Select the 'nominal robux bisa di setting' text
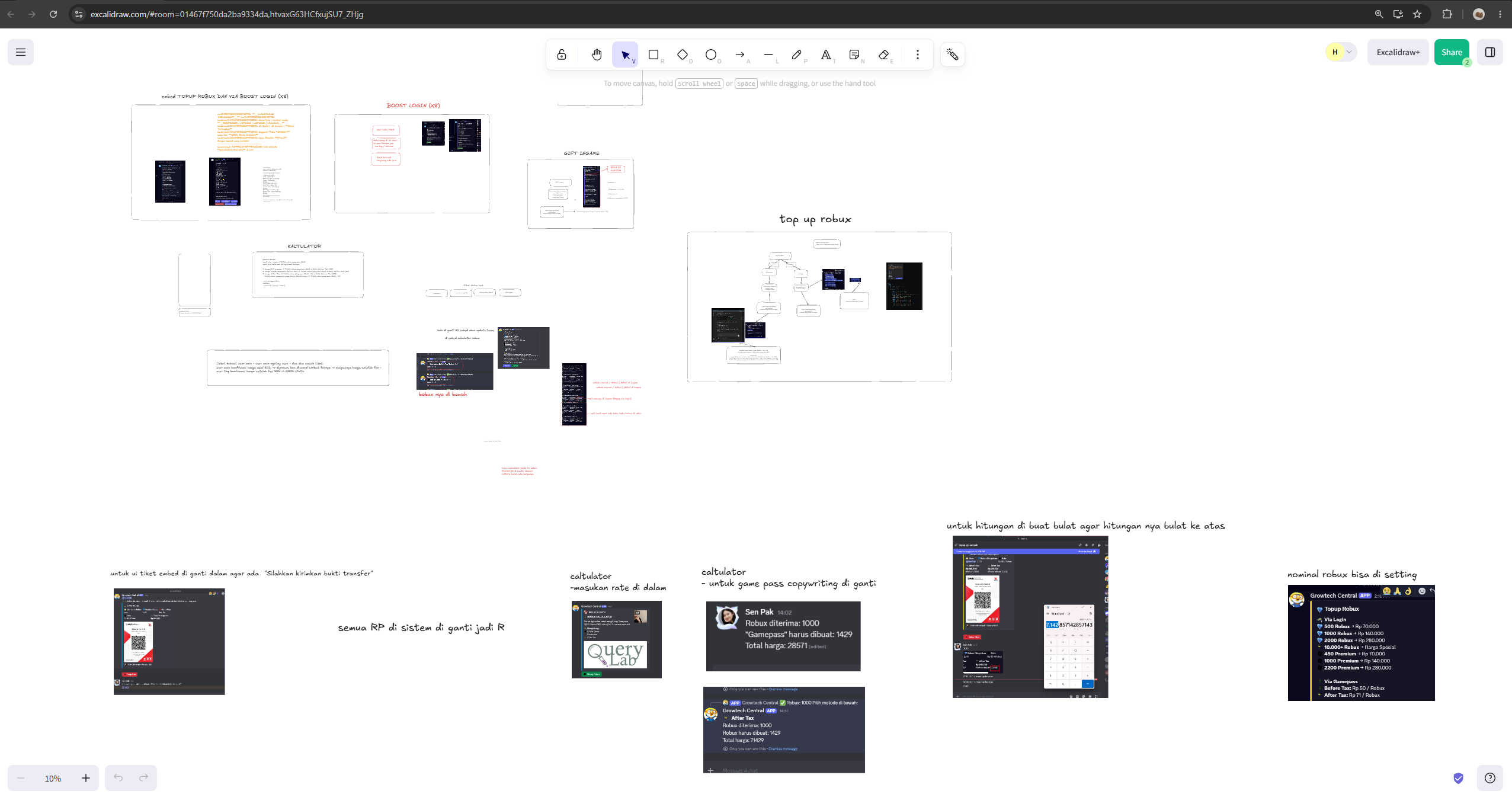Image resolution: width=1512 pixels, height=794 pixels. (1352, 574)
